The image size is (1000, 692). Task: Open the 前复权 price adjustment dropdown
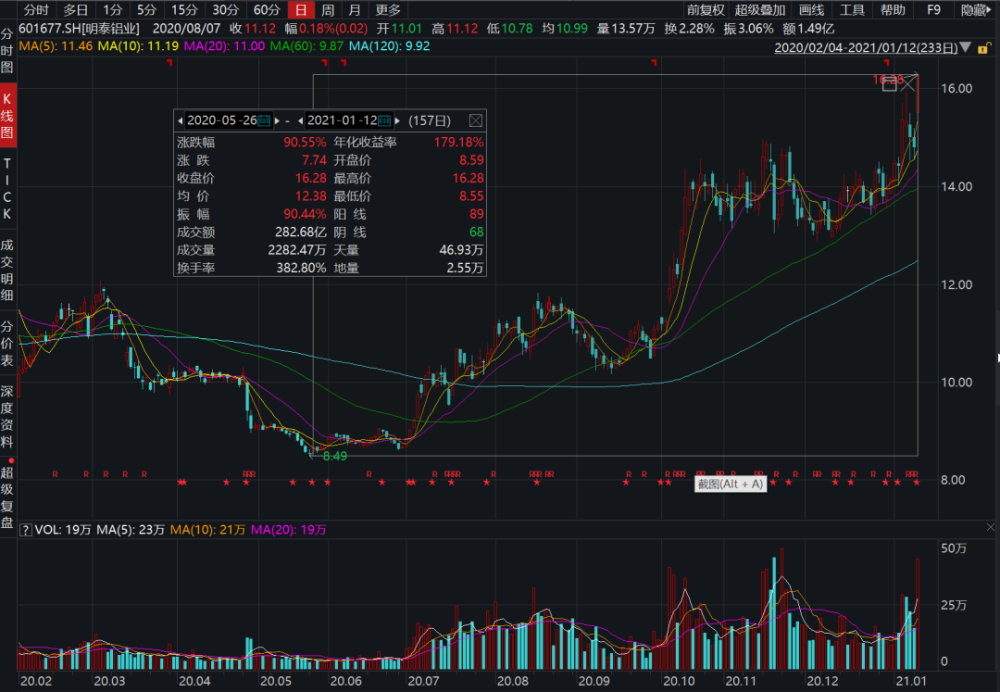pyautogui.click(x=705, y=10)
